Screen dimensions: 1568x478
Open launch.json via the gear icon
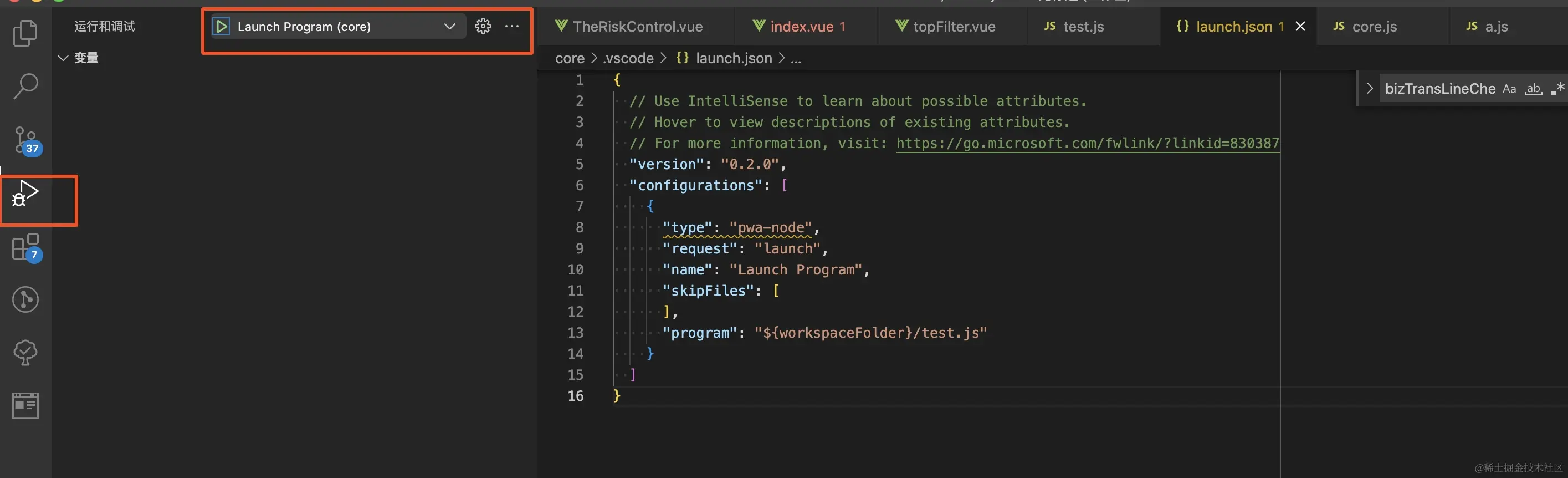pyautogui.click(x=483, y=26)
